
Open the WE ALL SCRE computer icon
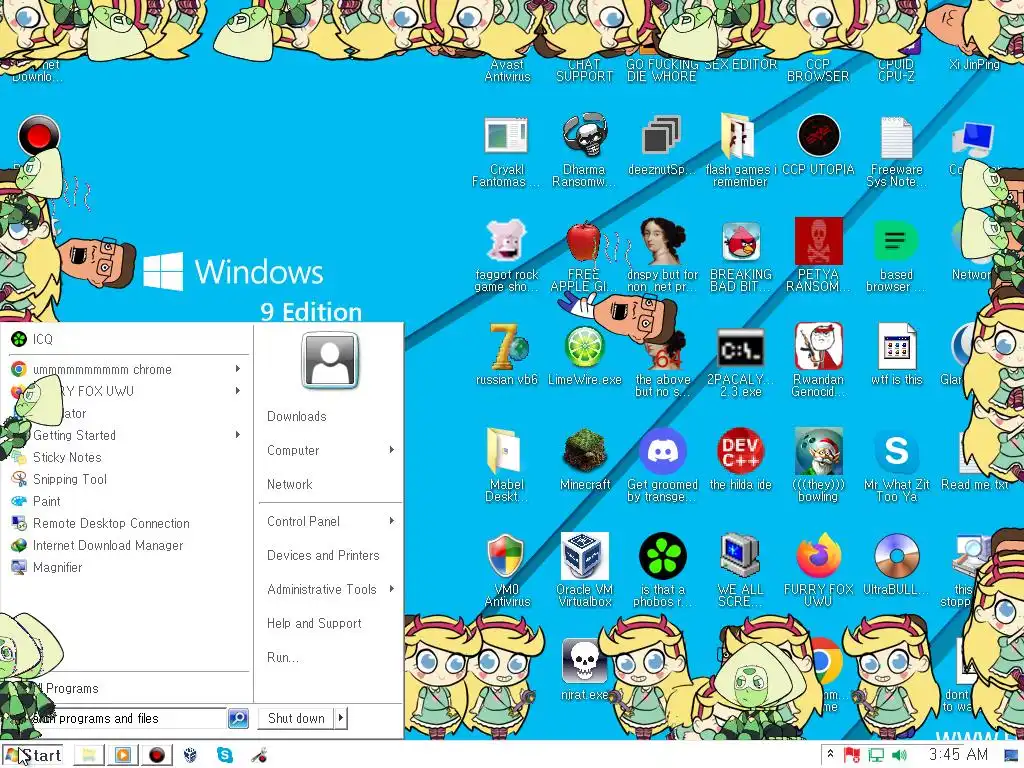(739, 556)
